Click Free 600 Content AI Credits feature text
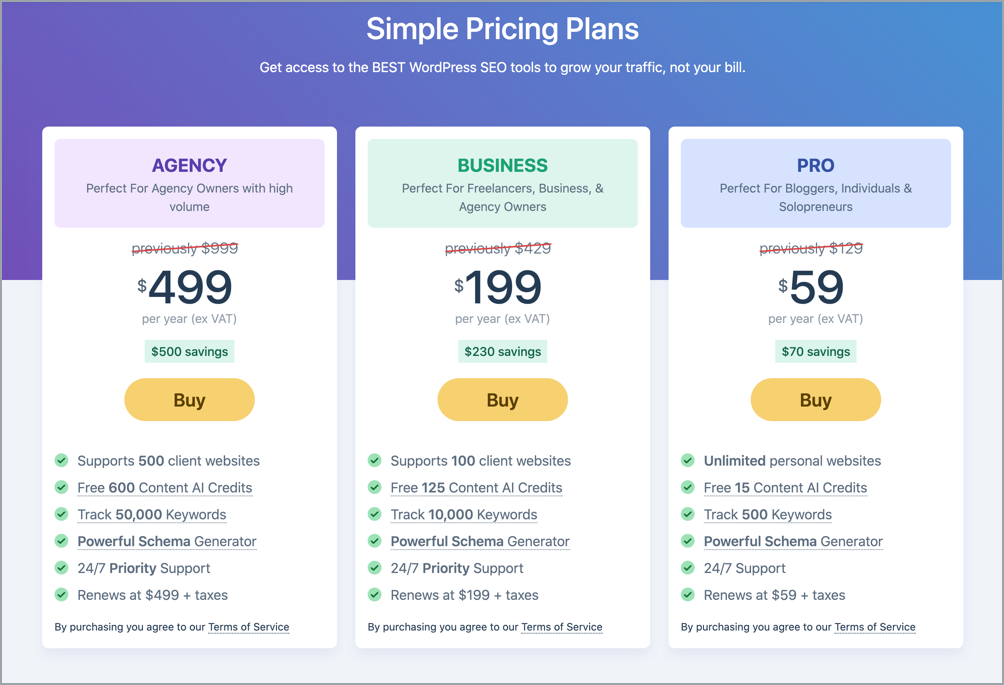This screenshot has width=1004, height=685. pos(165,488)
